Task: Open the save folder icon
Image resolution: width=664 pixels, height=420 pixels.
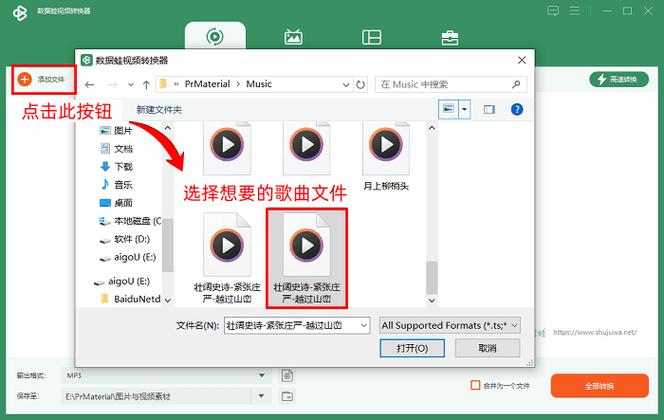Action: point(287,396)
